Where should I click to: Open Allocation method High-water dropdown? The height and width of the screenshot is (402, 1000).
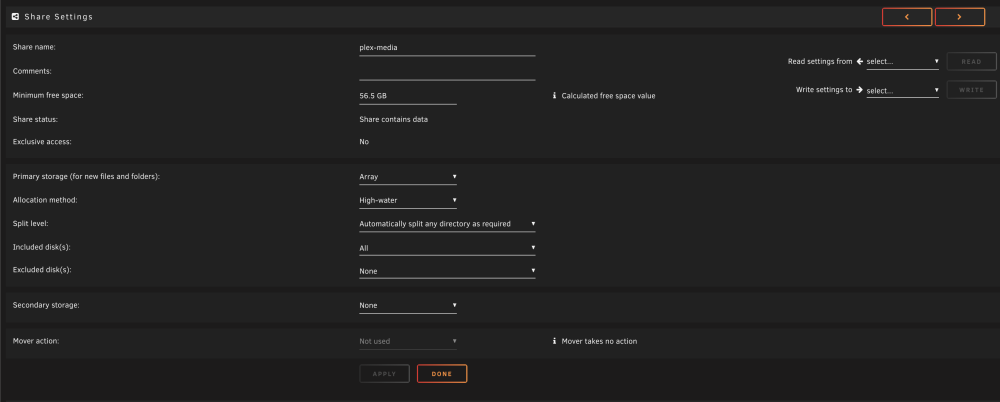(x=408, y=200)
